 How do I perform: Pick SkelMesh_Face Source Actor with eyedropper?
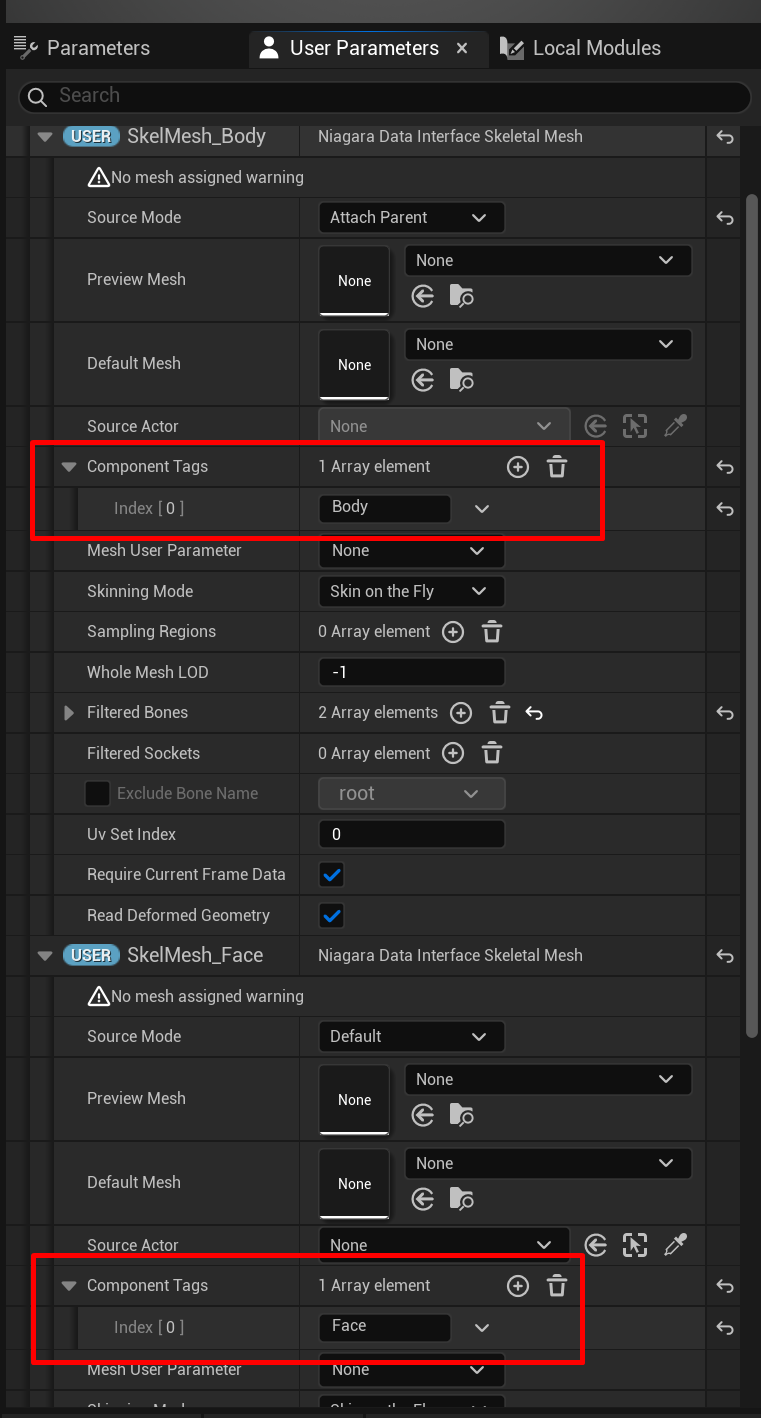(676, 1245)
